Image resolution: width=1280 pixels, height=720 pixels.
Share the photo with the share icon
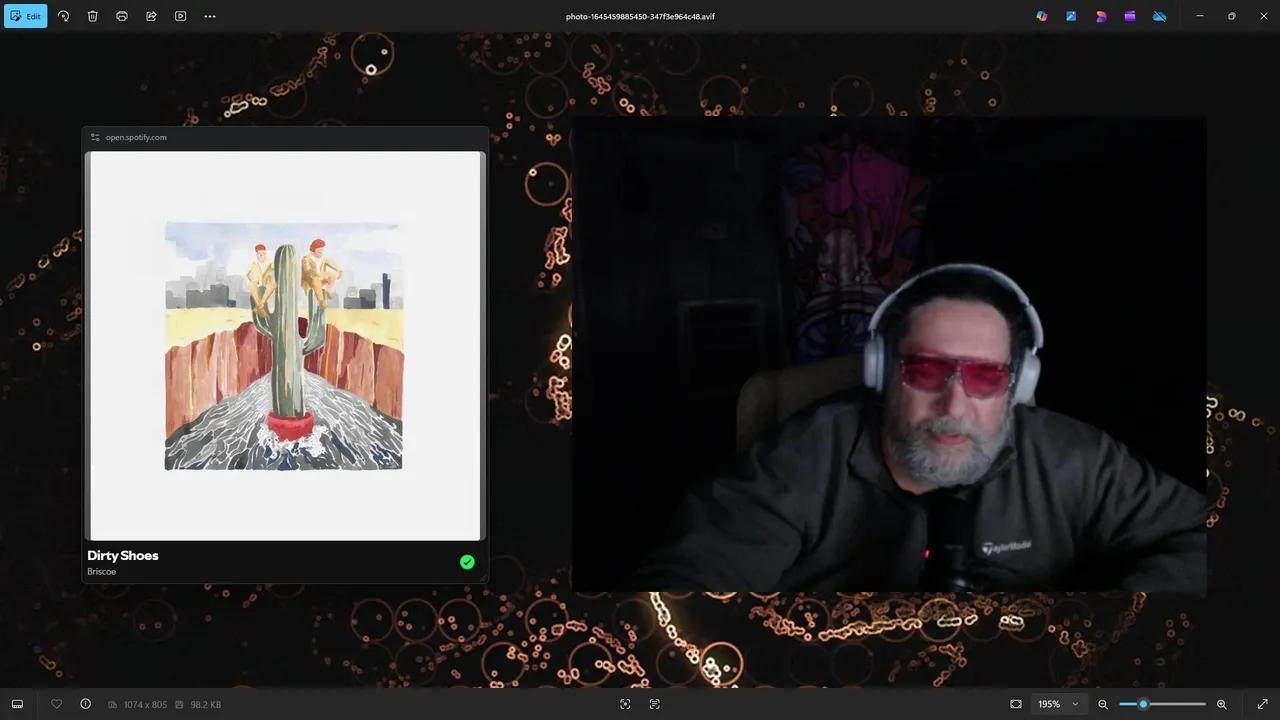[x=151, y=16]
